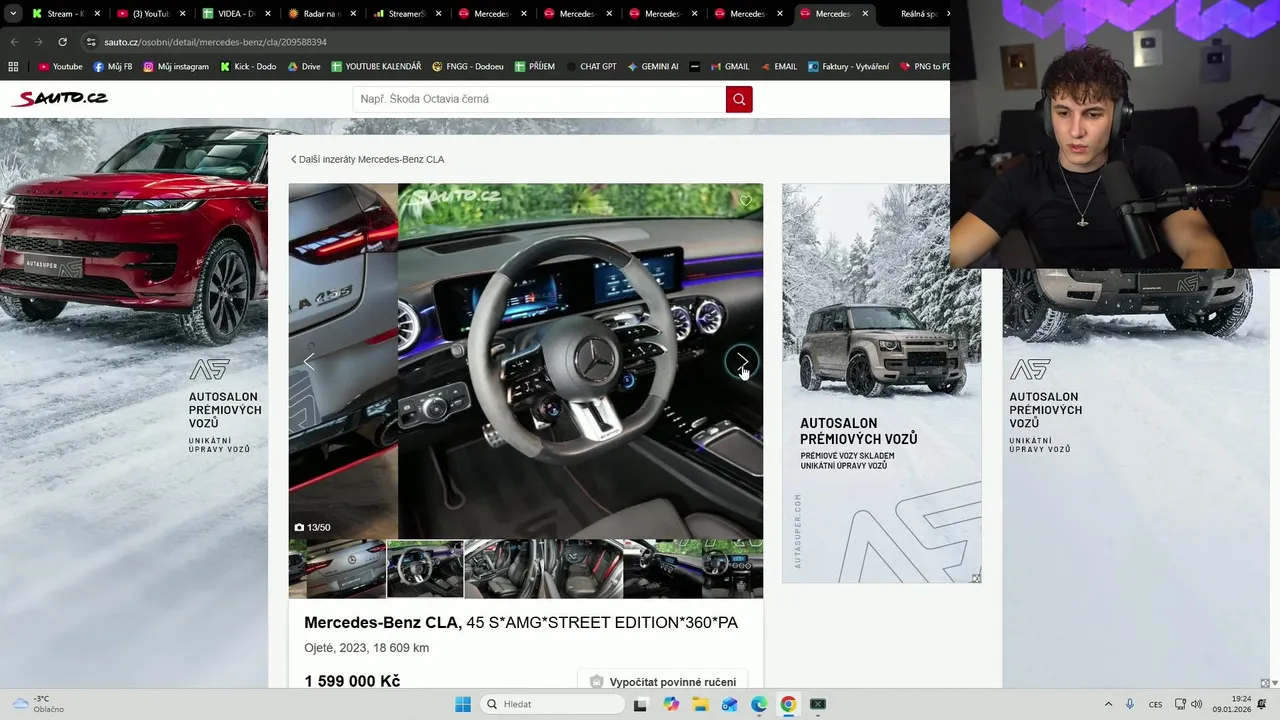The width and height of the screenshot is (1280, 720).
Task: Close the active Mercedes tab
Action: click(x=863, y=14)
